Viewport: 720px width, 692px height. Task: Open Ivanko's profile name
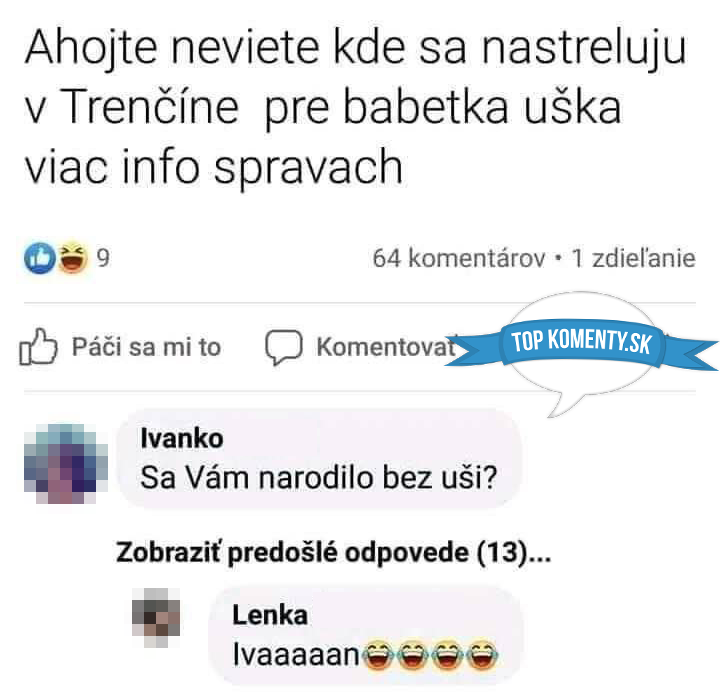point(182,438)
